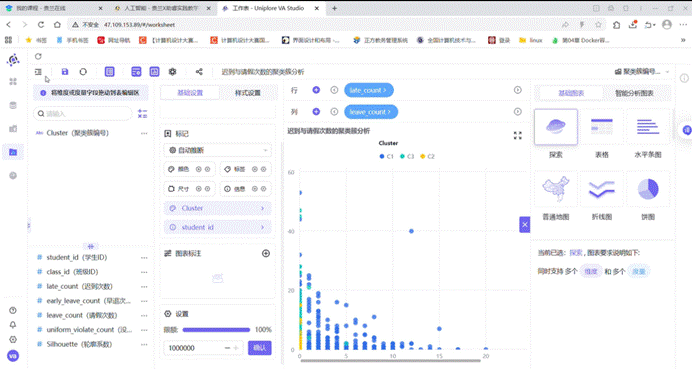
Task: Click the 探索 link in chart description
Action: 575,253
